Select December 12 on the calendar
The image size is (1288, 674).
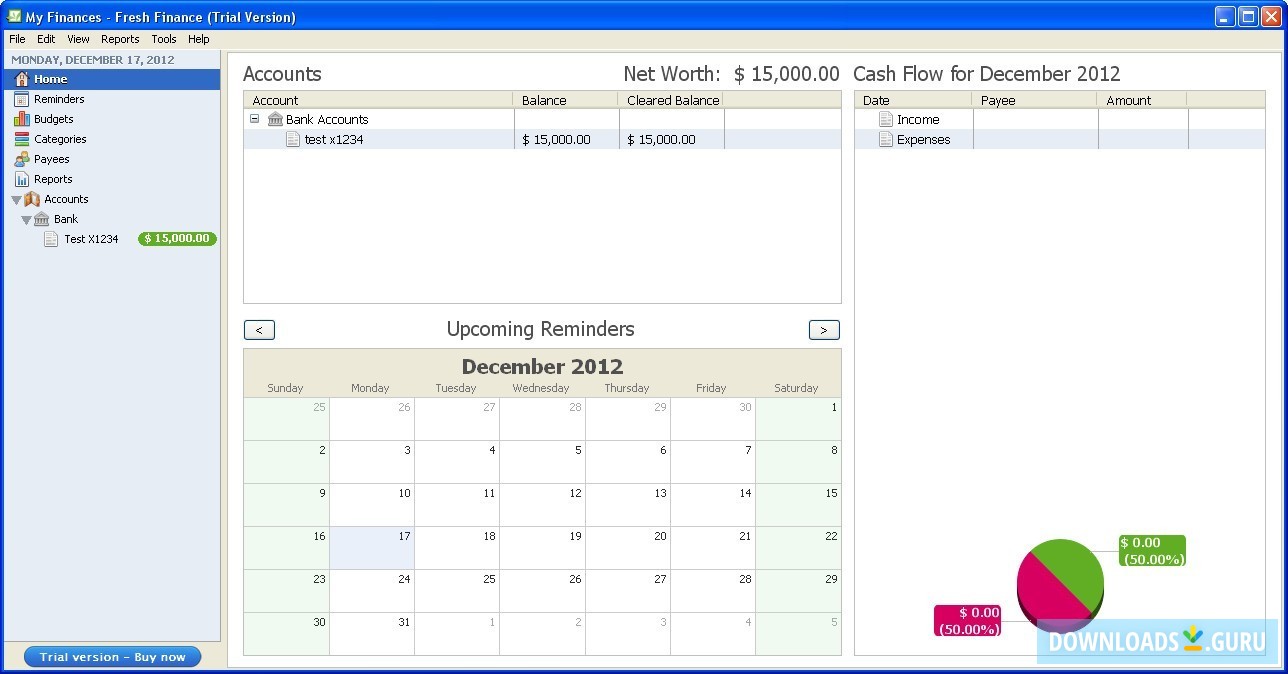tap(542, 505)
